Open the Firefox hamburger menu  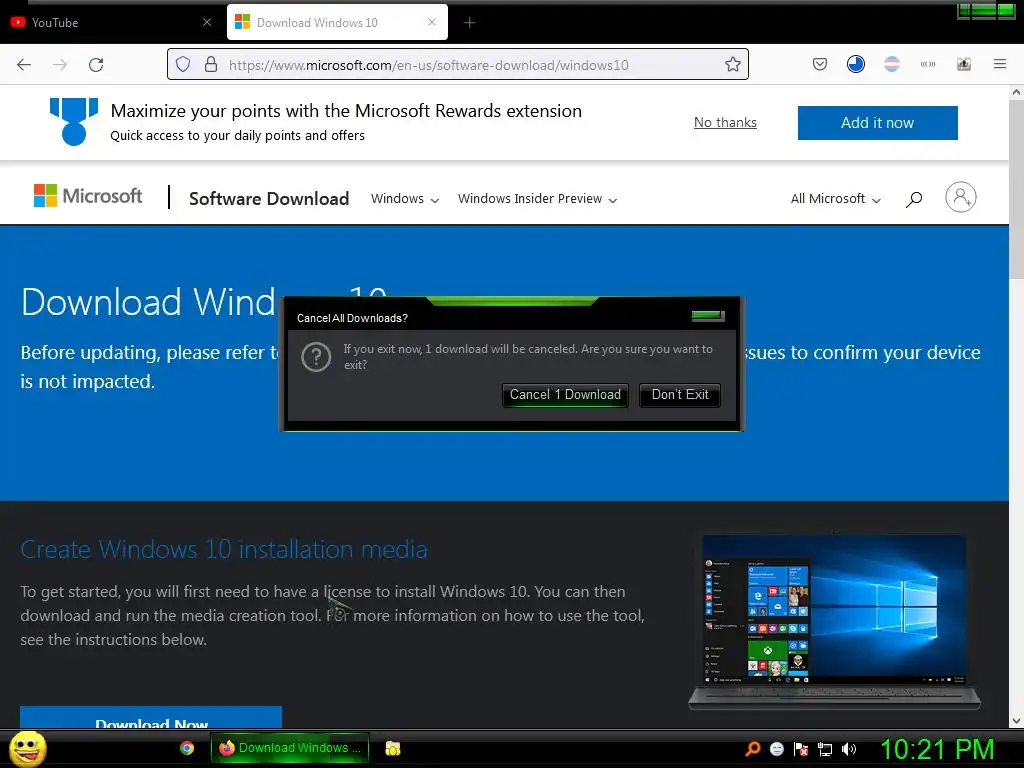1000,64
